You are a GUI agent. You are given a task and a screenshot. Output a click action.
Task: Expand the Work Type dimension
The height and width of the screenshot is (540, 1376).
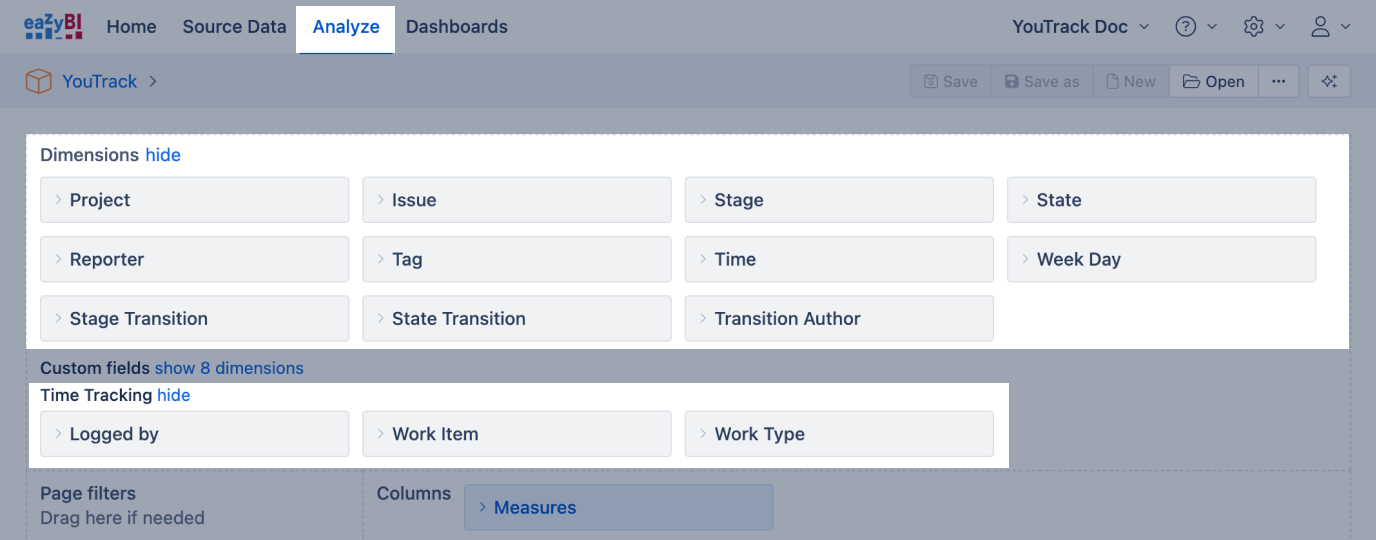(x=838, y=434)
